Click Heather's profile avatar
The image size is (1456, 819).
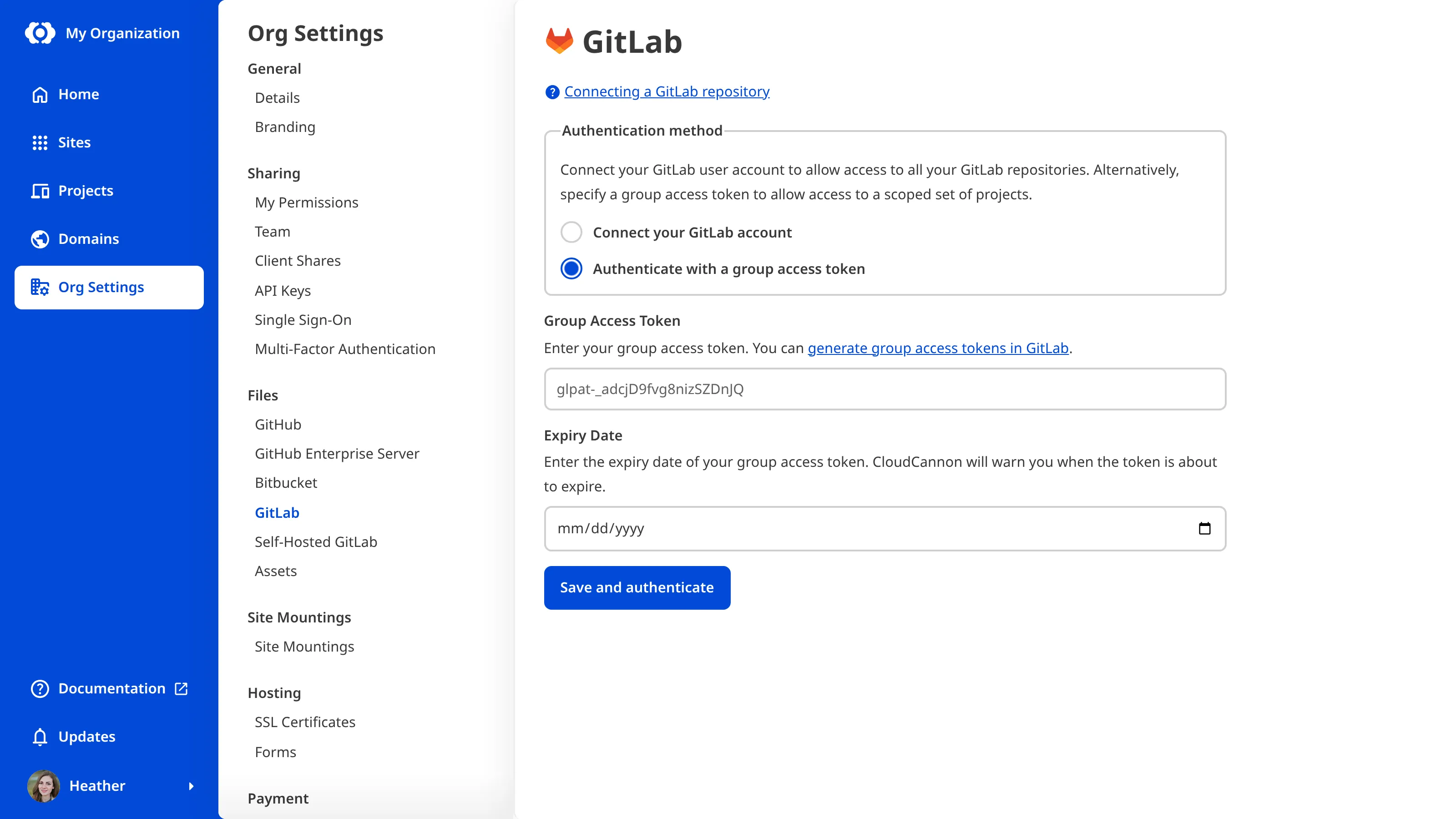point(44,786)
